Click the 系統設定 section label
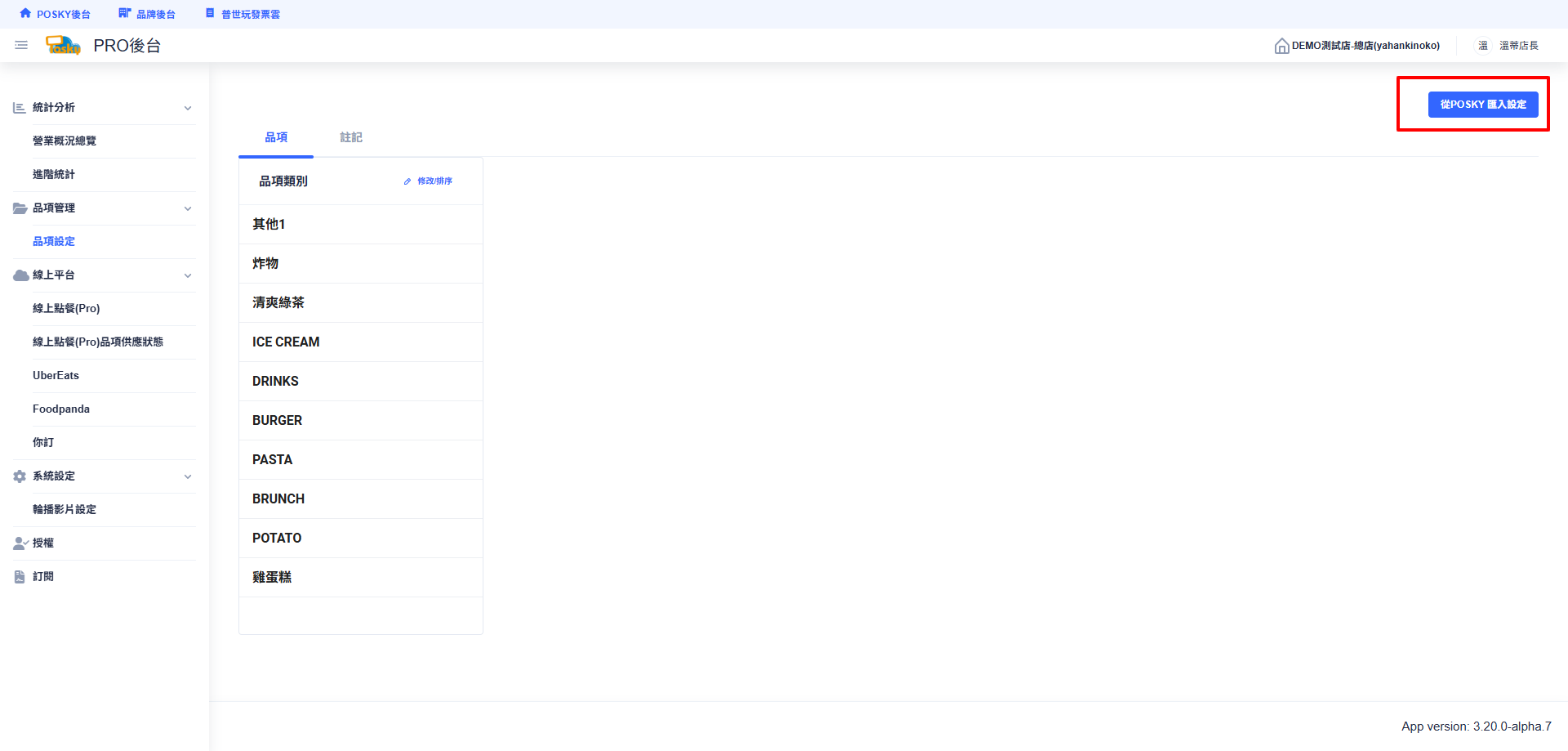Screen dimensions: 1568x751 54,476
